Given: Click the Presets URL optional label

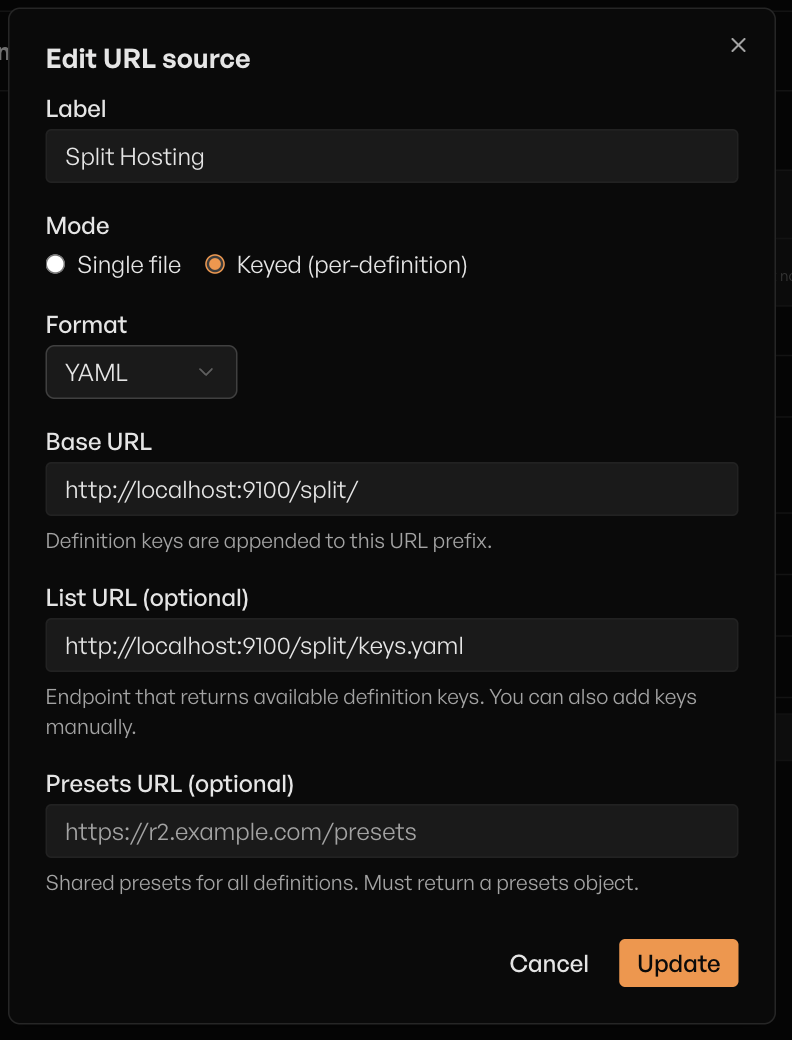Looking at the screenshot, I should (x=169, y=784).
